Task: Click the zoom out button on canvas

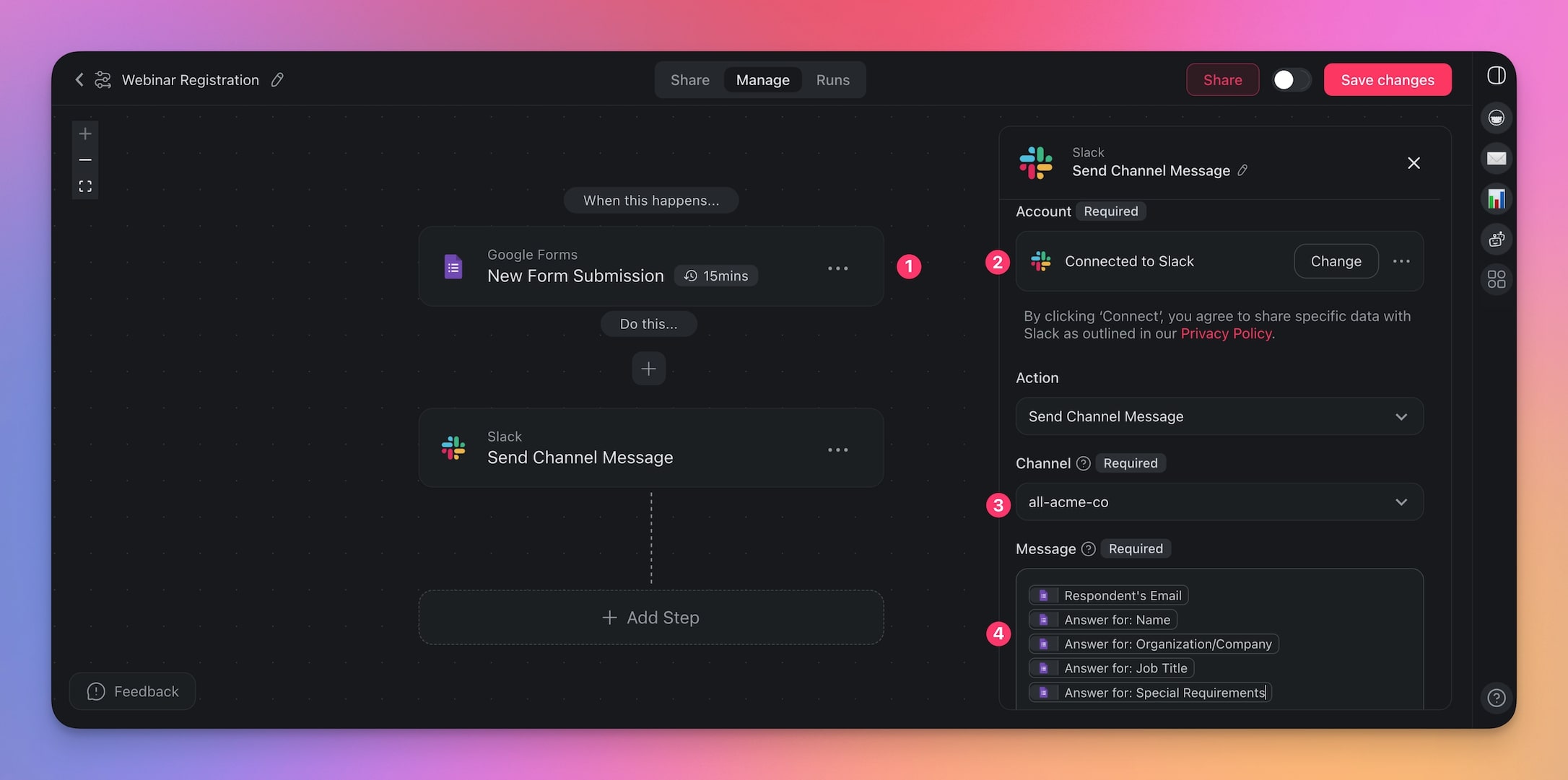Action: coord(85,159)
